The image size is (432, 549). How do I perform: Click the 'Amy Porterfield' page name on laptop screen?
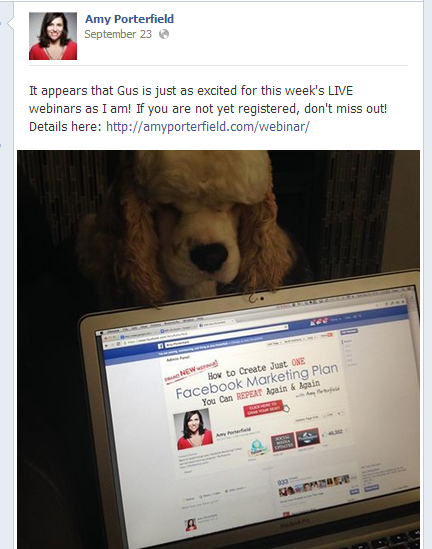(x=233, y=432)
